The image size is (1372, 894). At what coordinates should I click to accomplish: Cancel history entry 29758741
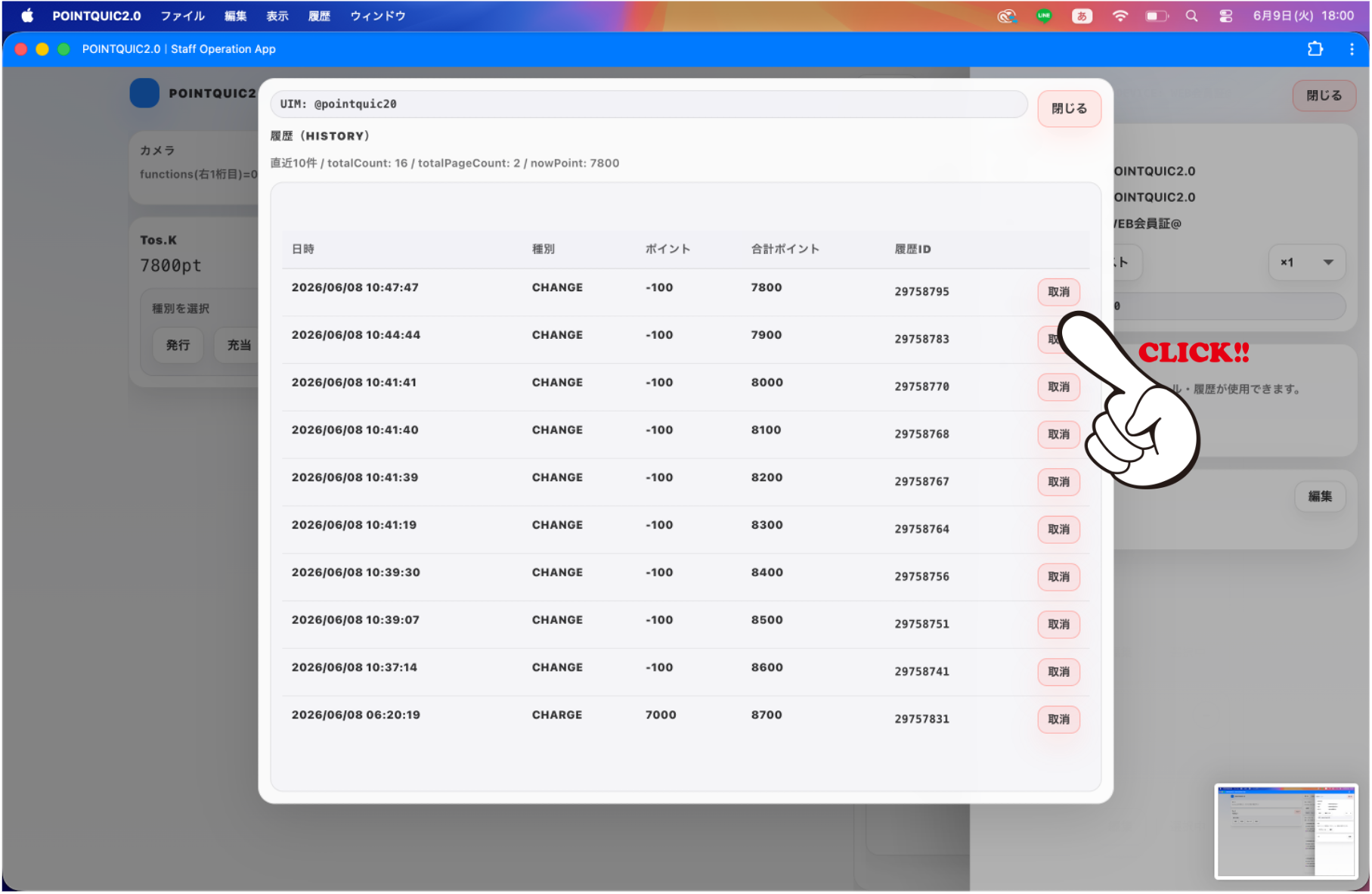click(x=1058, y=672)
